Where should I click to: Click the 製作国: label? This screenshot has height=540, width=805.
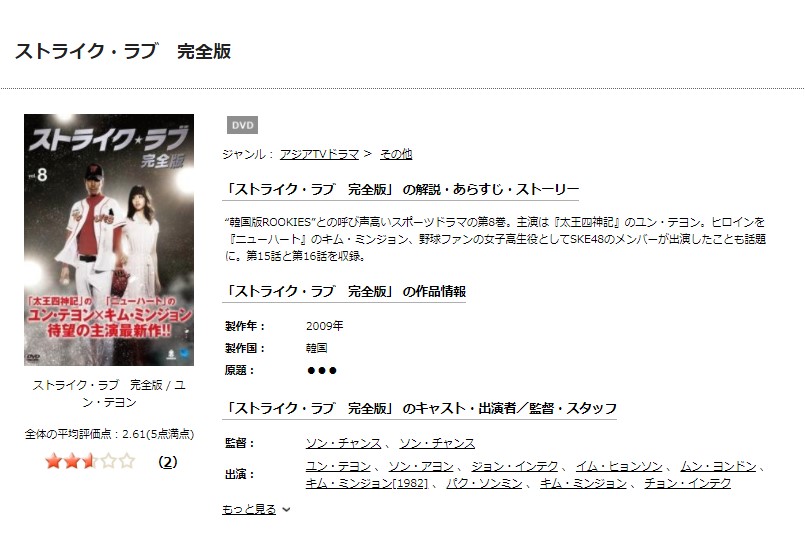(245, 348)
